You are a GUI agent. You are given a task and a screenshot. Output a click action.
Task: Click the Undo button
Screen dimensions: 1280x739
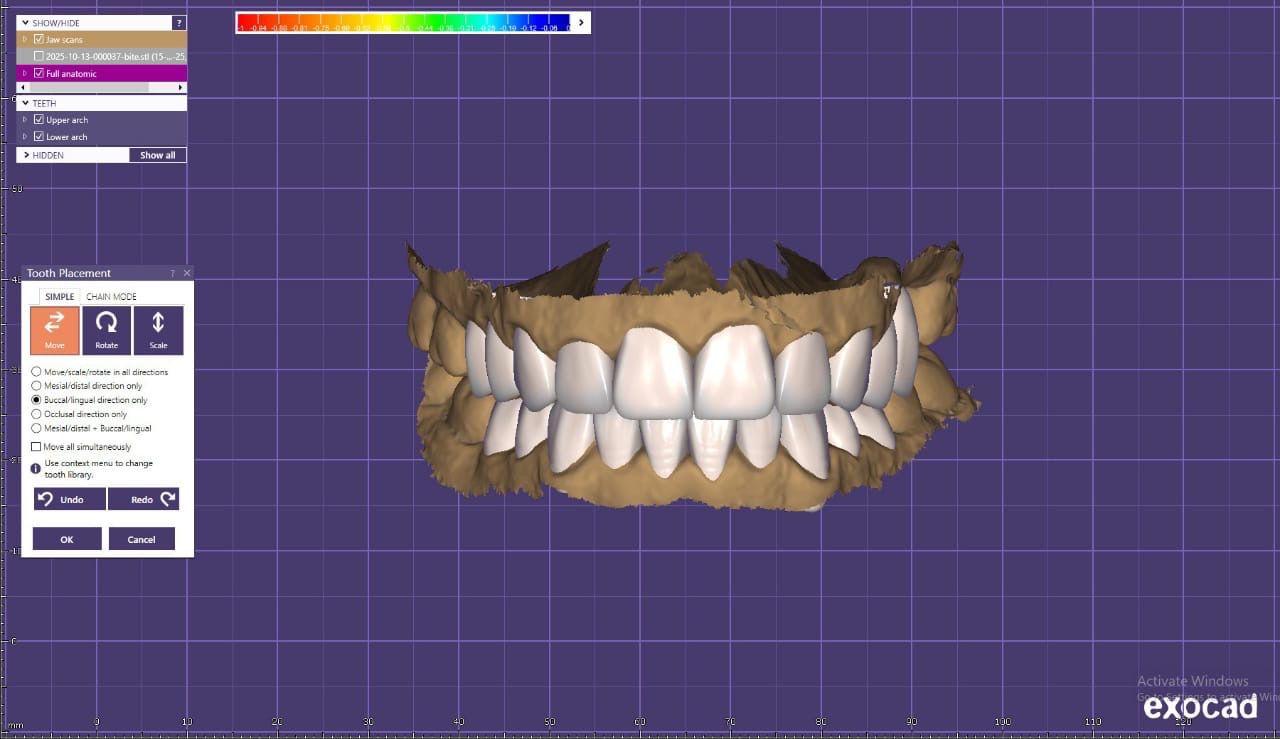coord(69,499)
